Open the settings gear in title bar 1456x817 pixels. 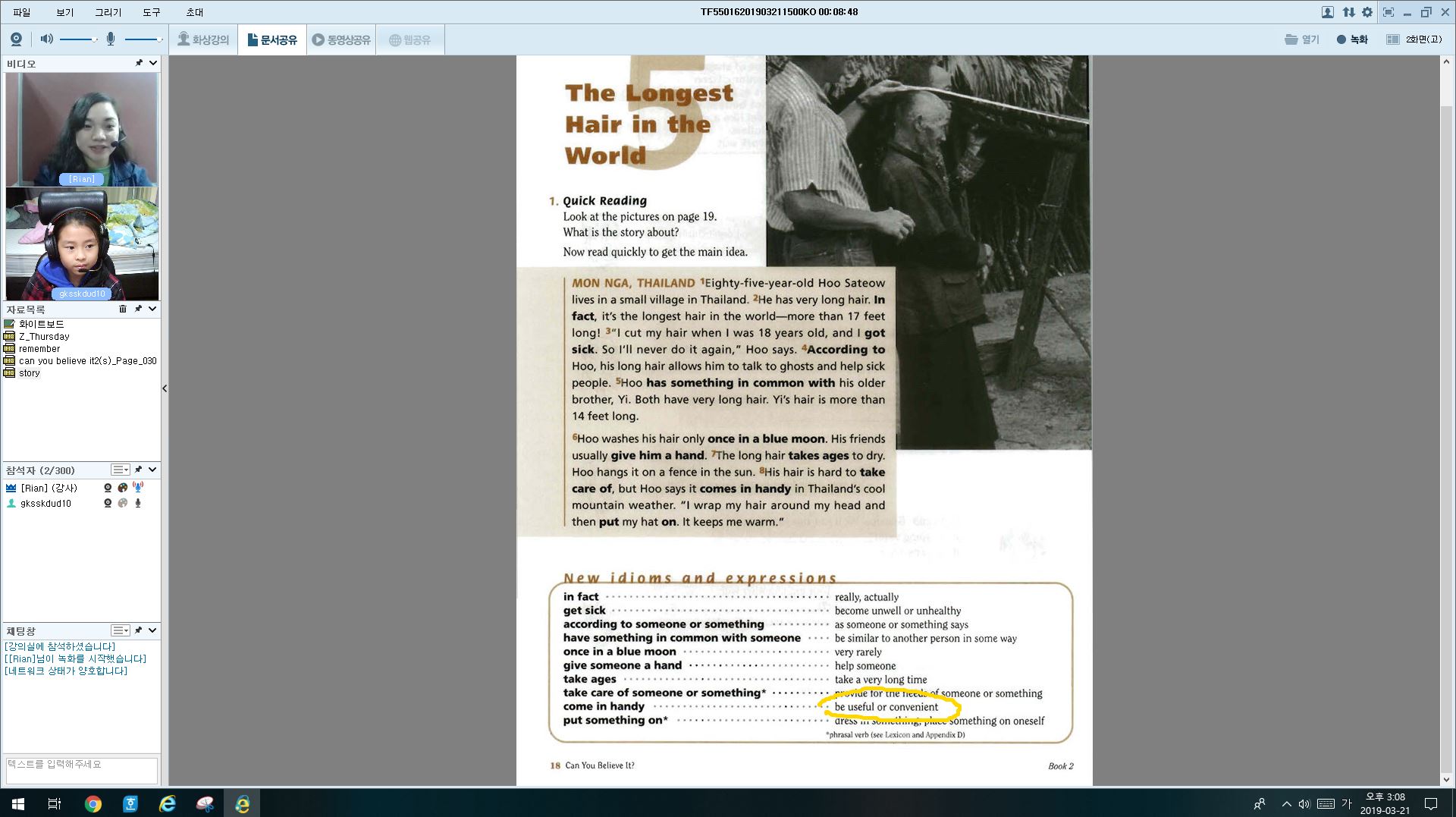pyautogui.click(x=1367, y=12)
